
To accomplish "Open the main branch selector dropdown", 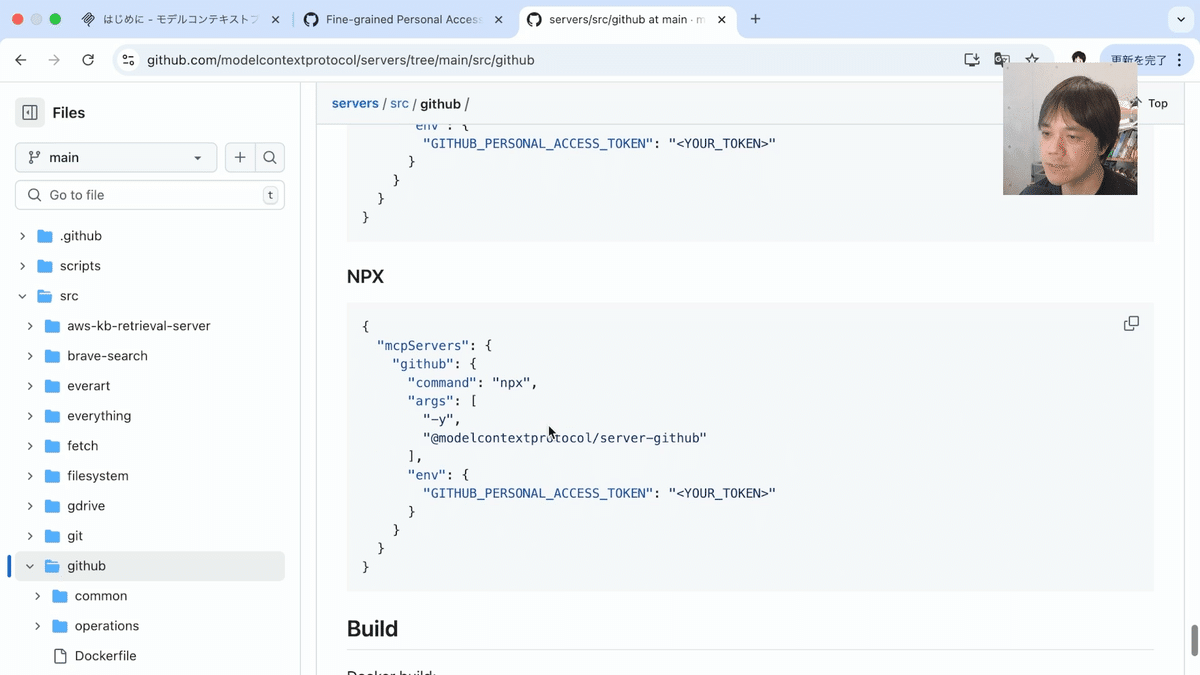I will (x=115, y=157).
